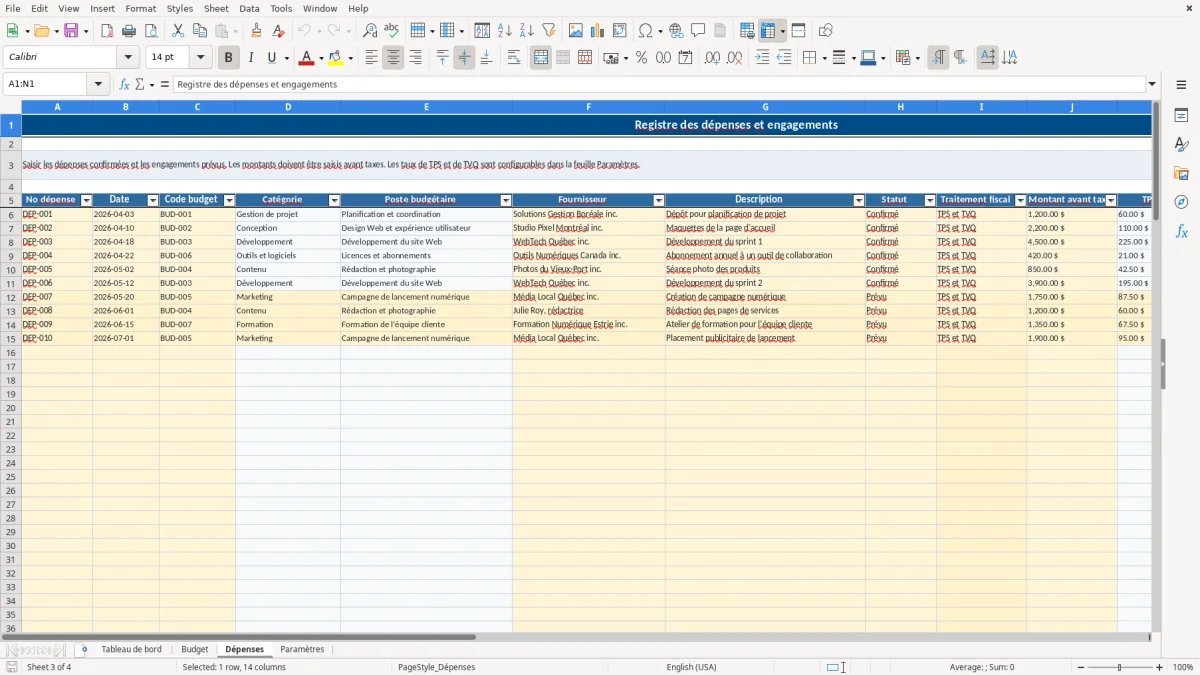
Task: Toggle Underline formatting
Action: pos(271,58)
